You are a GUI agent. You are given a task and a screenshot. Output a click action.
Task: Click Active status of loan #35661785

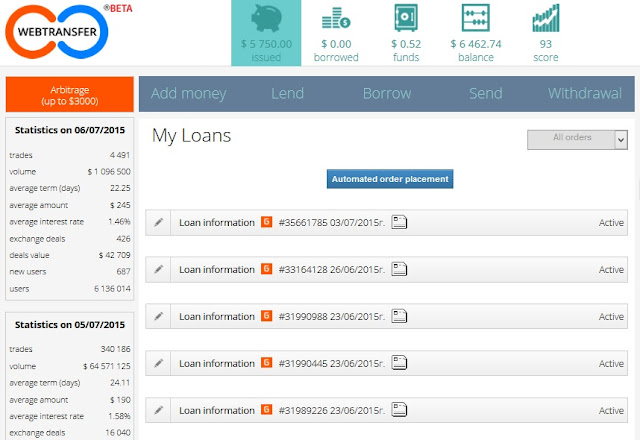611,222
